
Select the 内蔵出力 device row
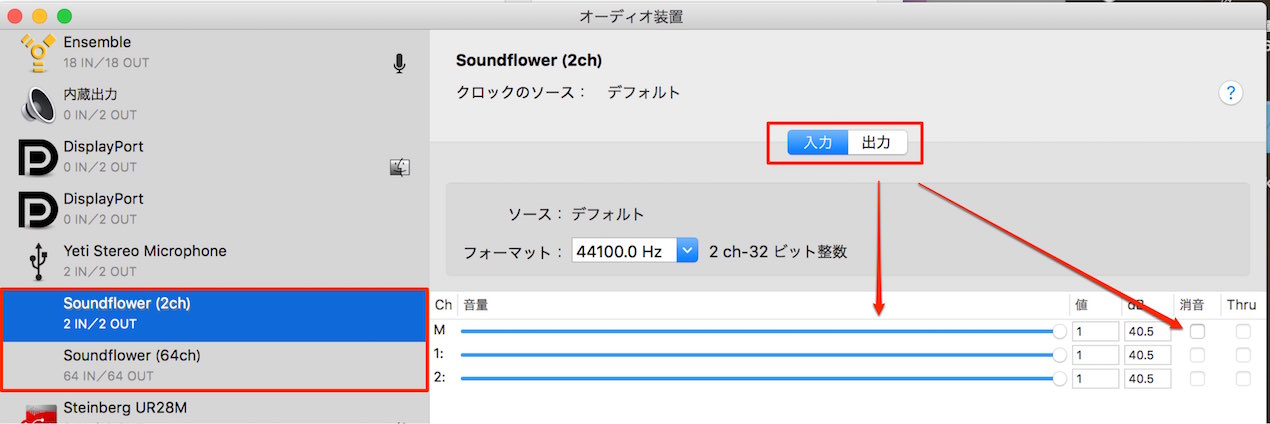(x=214, y=104)
